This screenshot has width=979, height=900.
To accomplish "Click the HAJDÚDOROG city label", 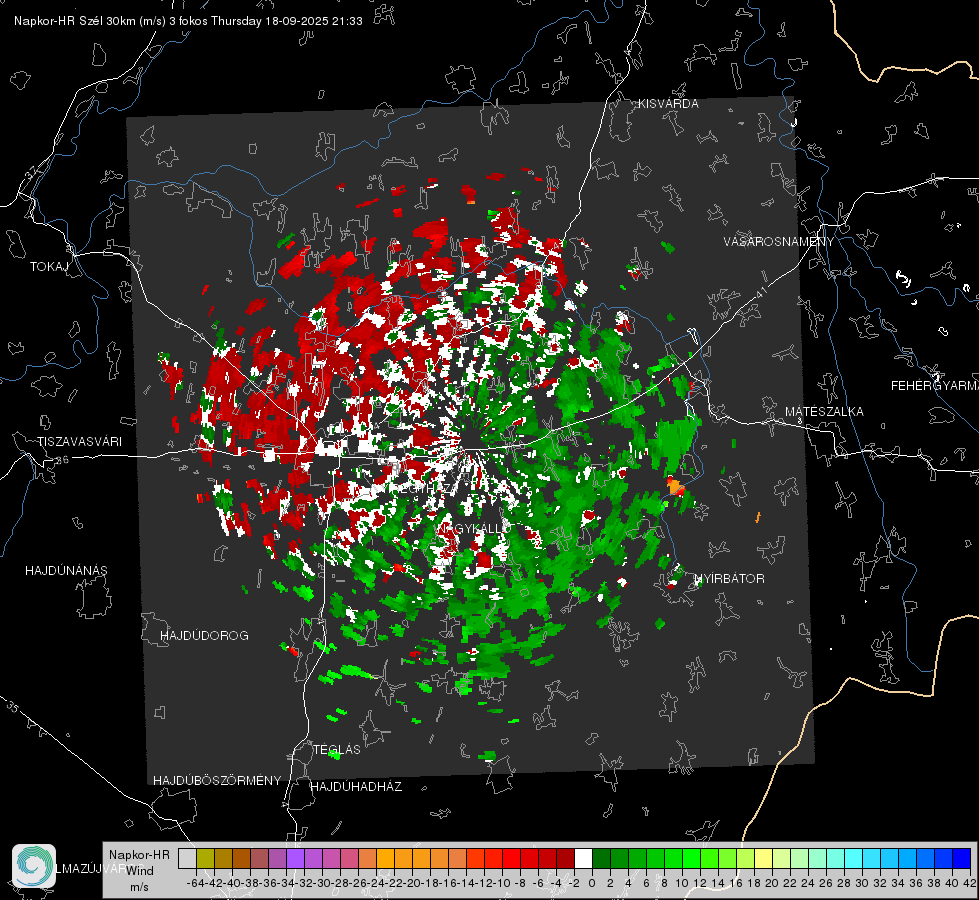I will coord(204,636).
